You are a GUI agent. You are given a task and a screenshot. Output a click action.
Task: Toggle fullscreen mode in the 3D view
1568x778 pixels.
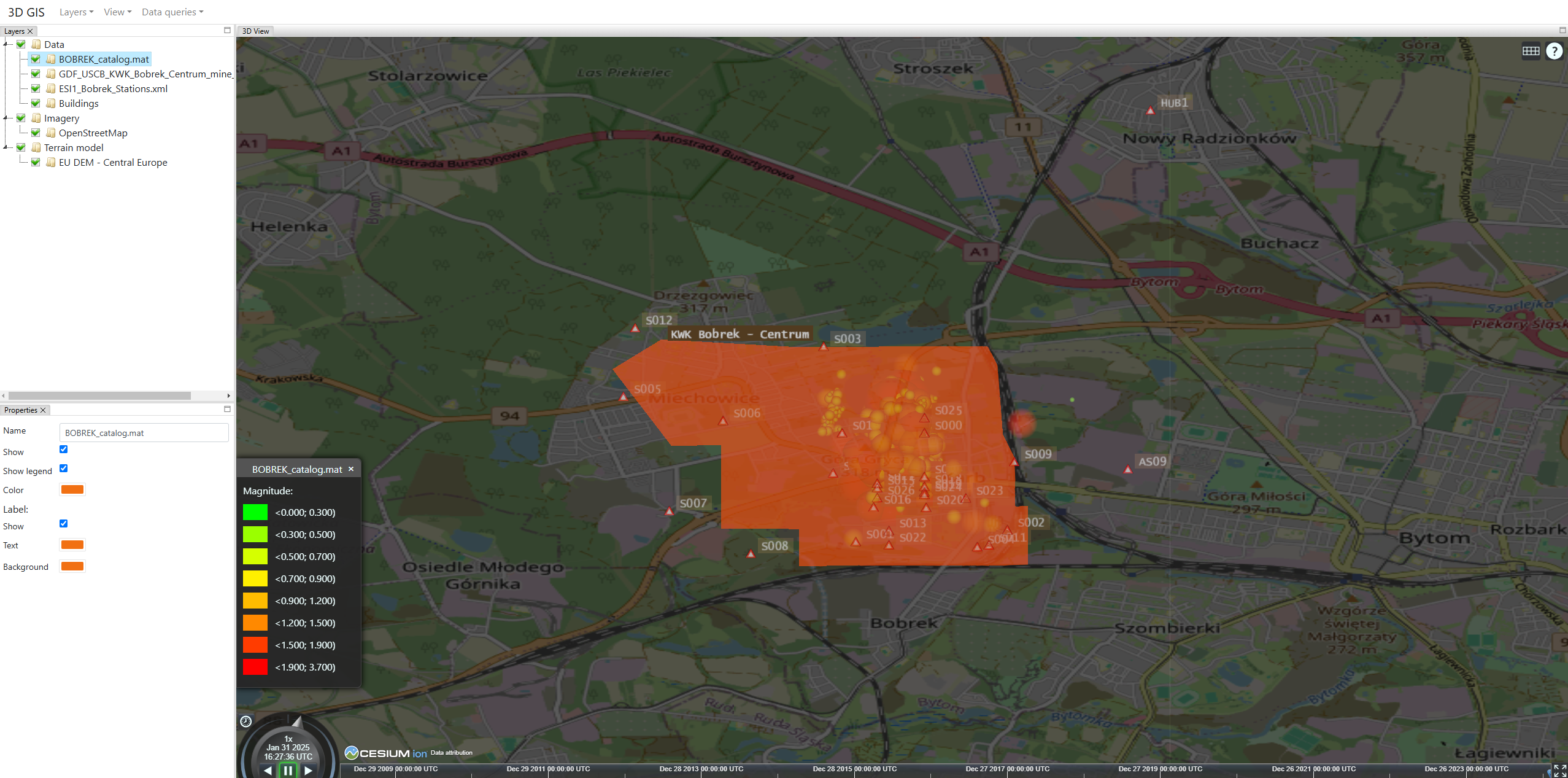(1559, 771)
